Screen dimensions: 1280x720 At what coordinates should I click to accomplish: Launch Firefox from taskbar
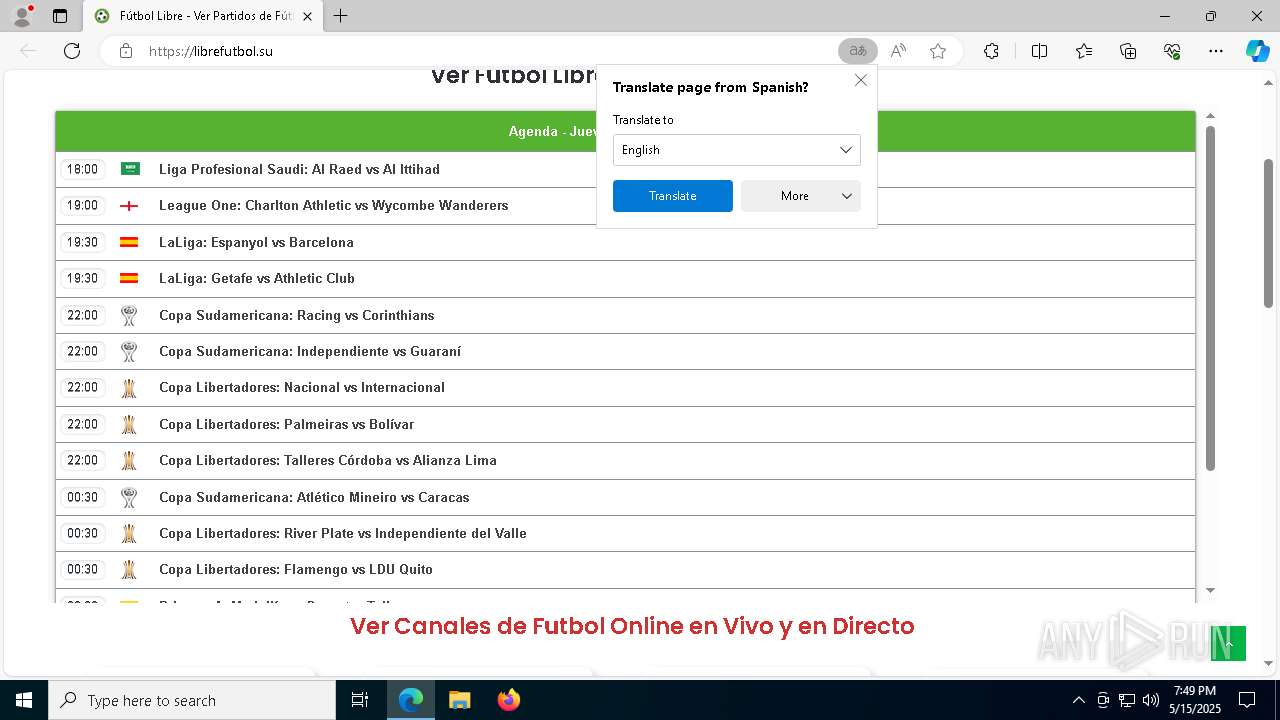click(508, 700)
